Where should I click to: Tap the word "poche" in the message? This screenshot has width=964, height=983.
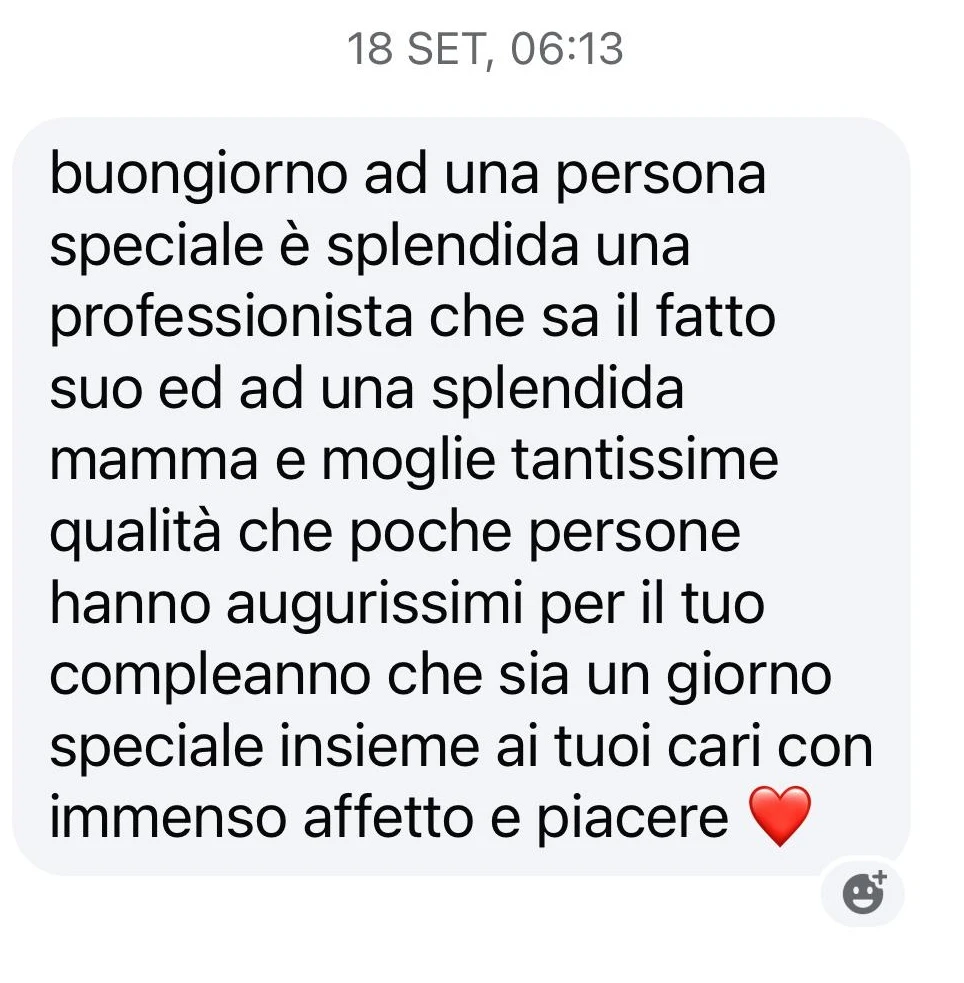coord(431,534)
